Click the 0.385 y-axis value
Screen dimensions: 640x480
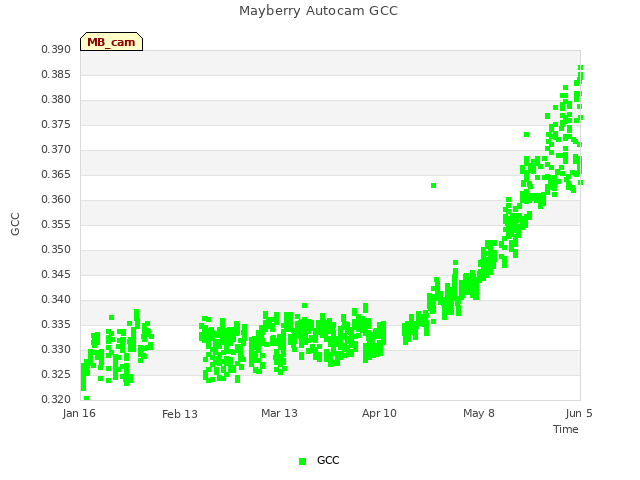pyautogui.click(x=56, y=74)
